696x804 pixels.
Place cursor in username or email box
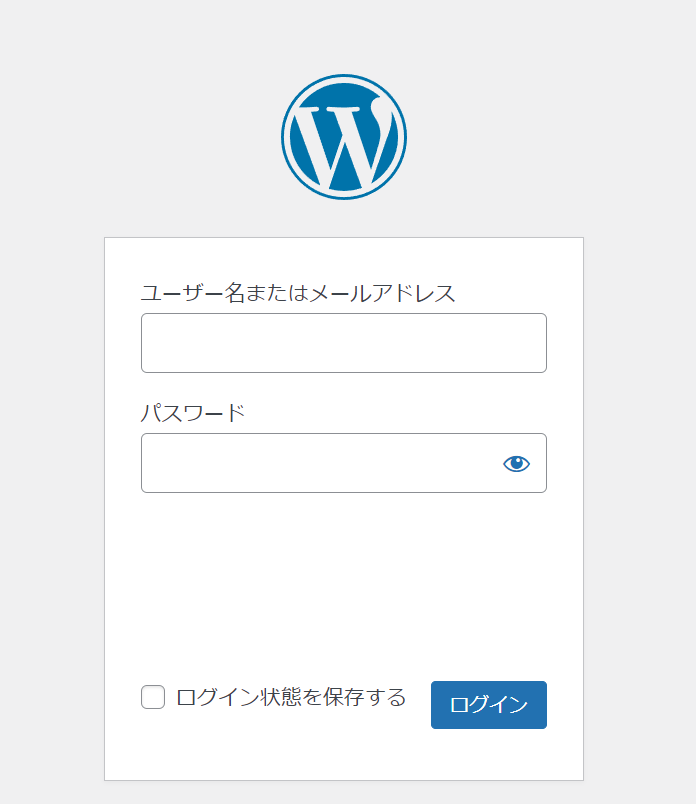point(344,343)
